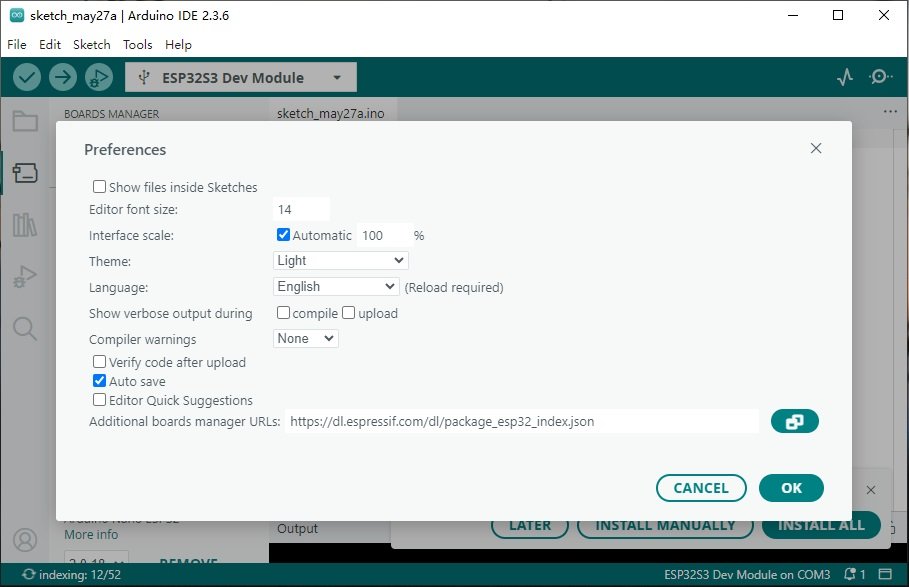Enable Editor Quick Suggestions
This screenshot has height=587, width=909.
(100, 400)
